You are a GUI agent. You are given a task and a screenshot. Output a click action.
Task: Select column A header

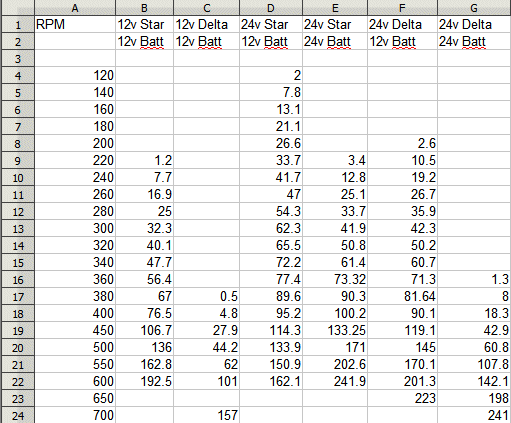point(75,8)
